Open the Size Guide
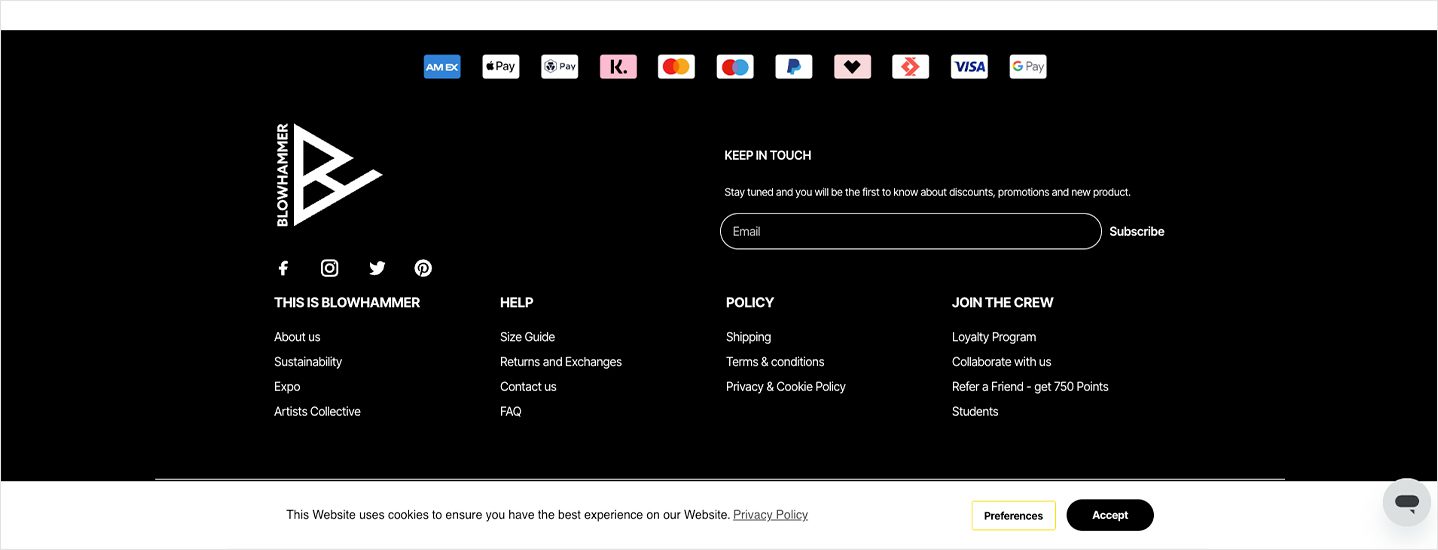The width and height of the screenshot is (1438, 550). pos(527,337)
